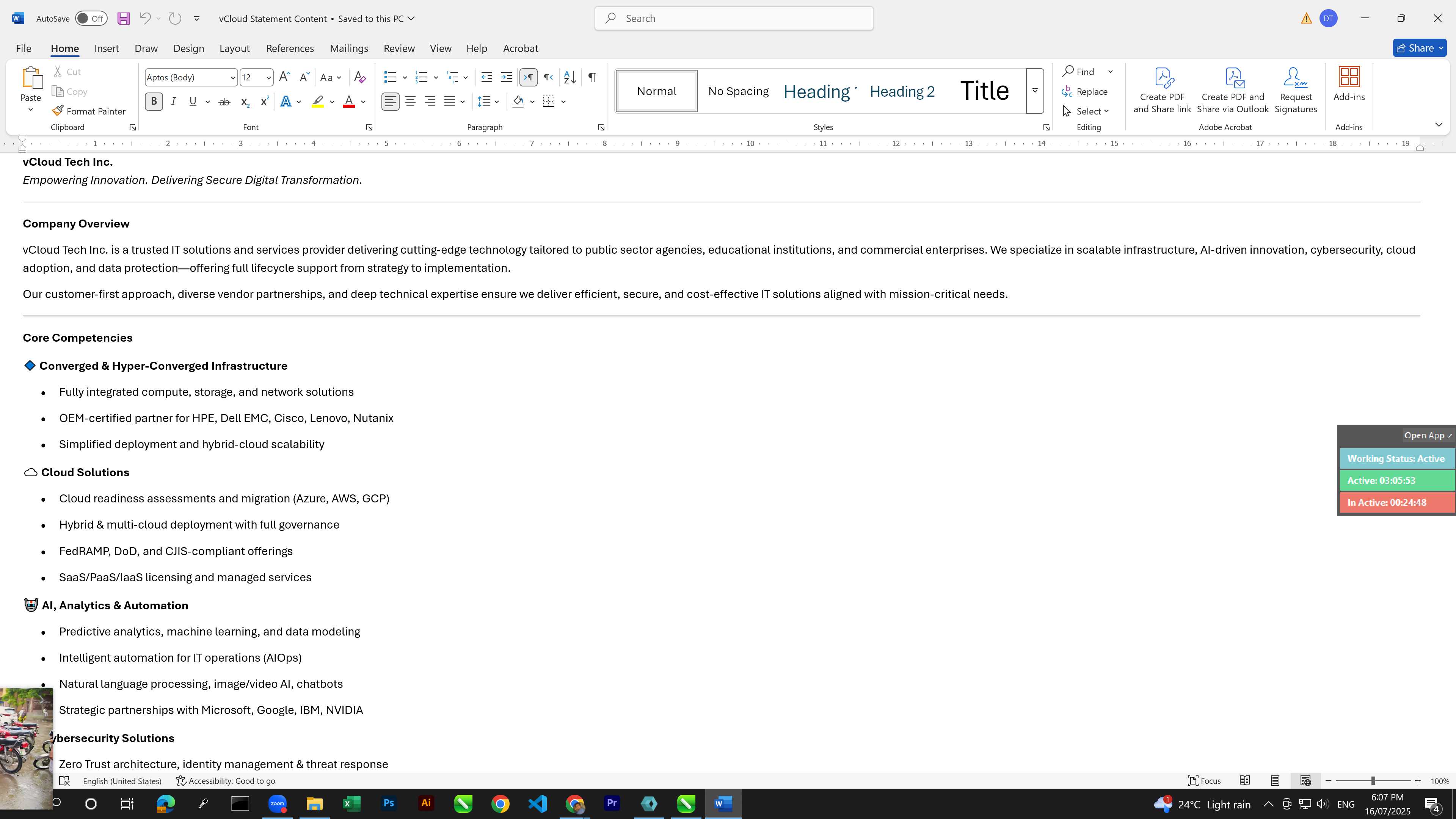Center align the paragraph
Viewport: 1456px width, 819px height.
410,102
